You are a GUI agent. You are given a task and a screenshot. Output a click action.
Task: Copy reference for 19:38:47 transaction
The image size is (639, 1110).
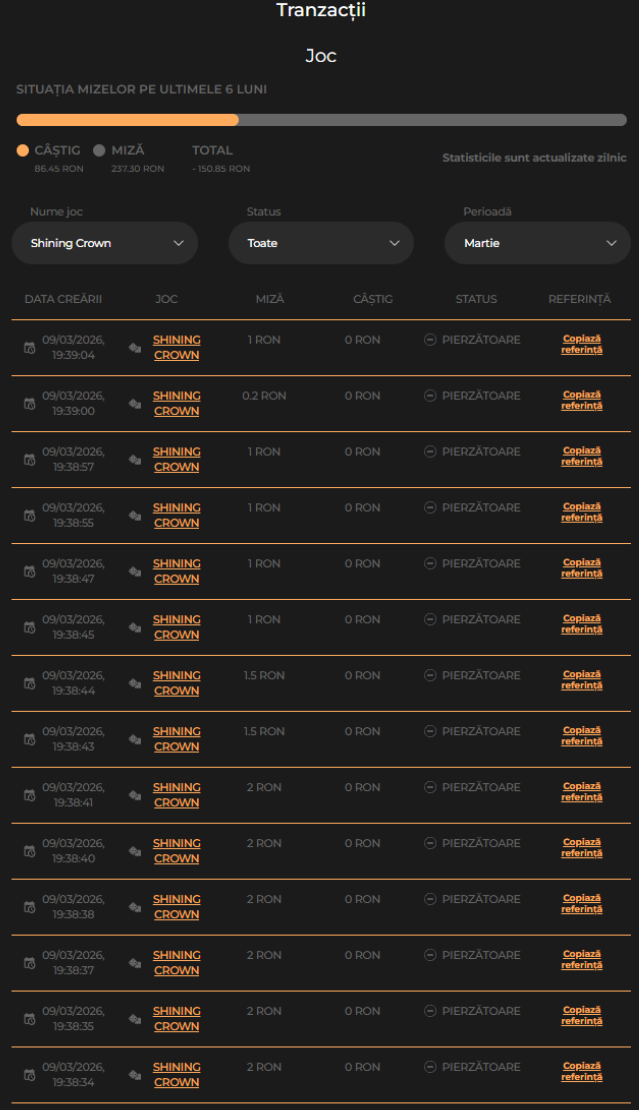click(582, 568)
